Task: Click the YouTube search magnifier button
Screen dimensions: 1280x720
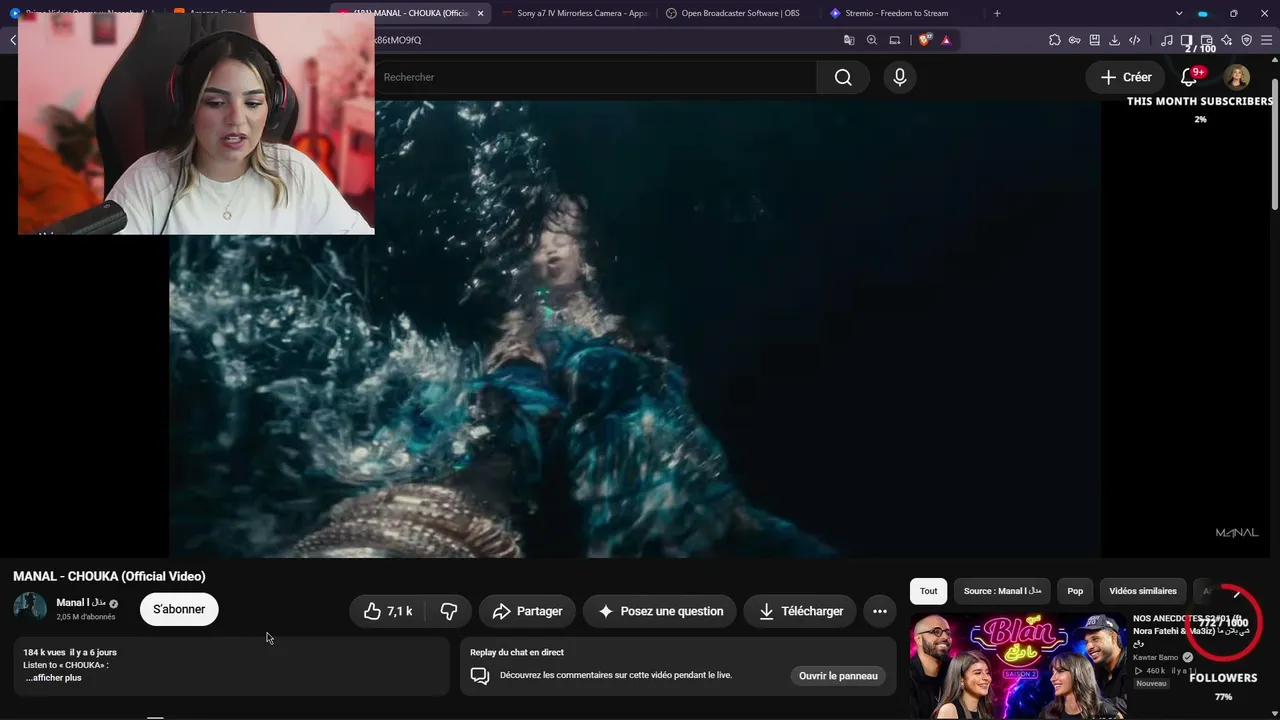Action: pyautogui.click(x=843, y=77)
